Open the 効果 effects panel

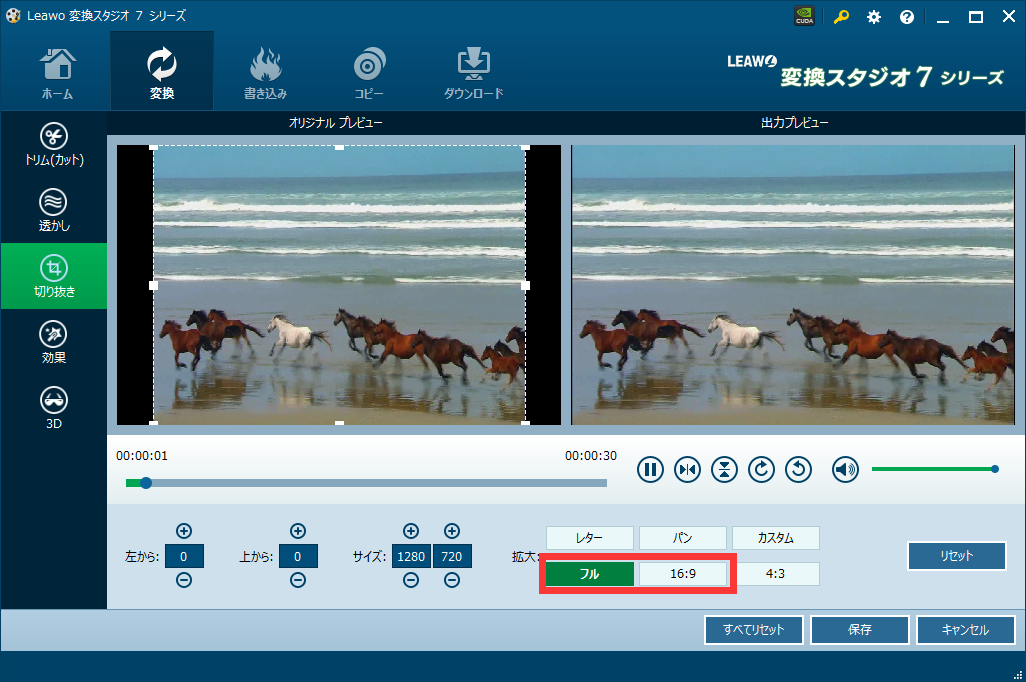[x=53, y=343]
